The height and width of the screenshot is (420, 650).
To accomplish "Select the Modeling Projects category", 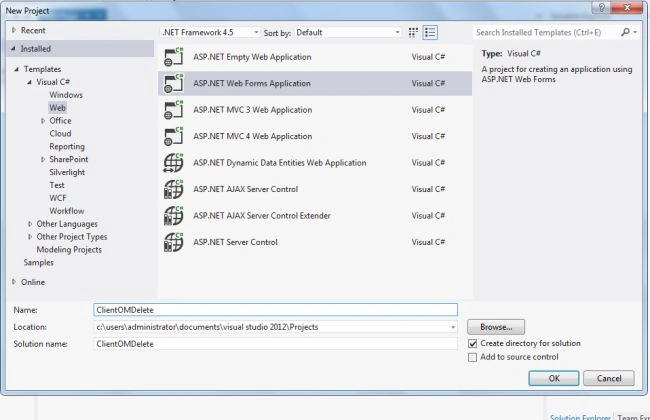I will click(x=69, y=250).
